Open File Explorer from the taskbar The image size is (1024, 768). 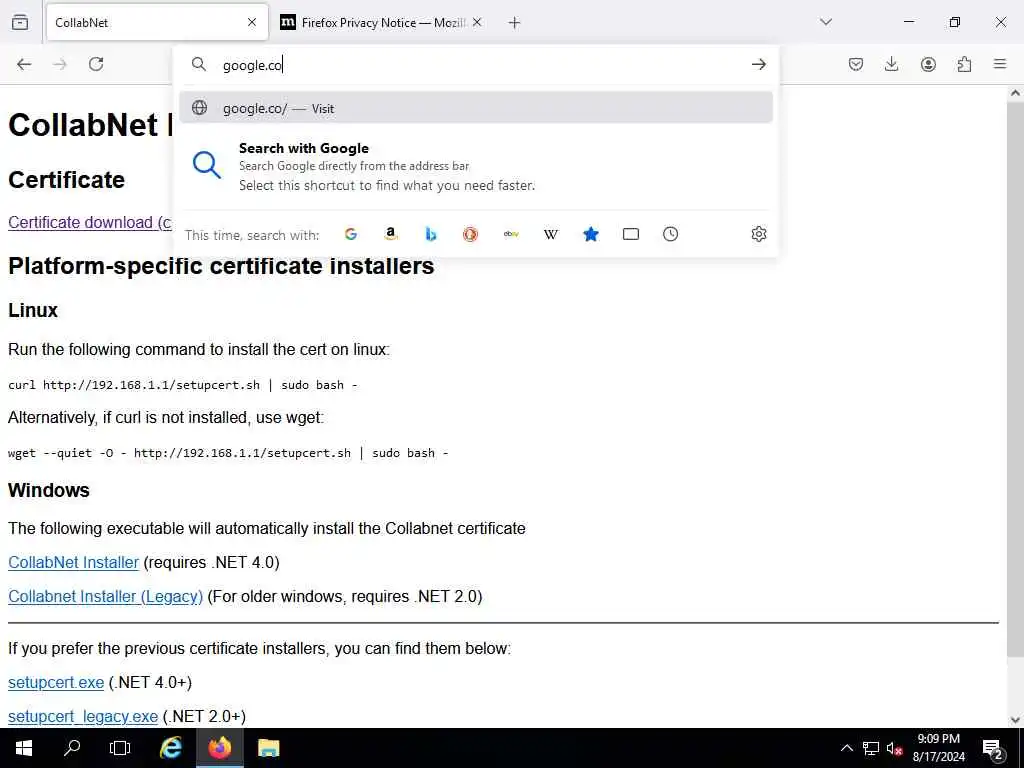(x=268, y=748)
